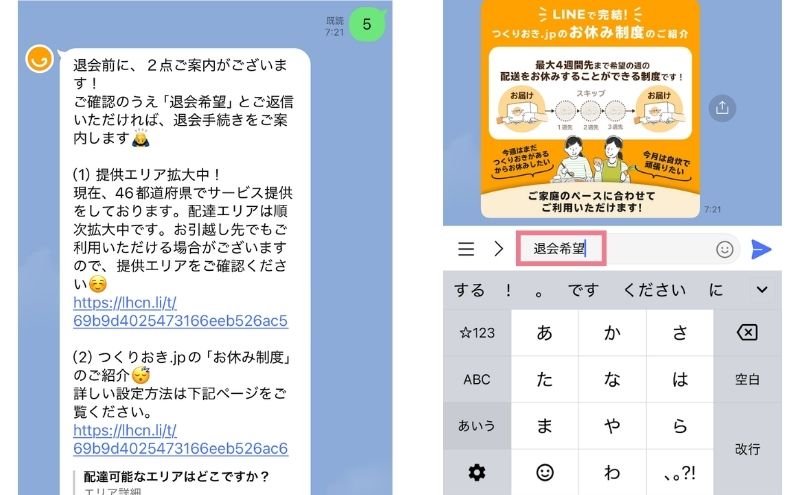Expand the keyboard suggestion list chevron
The height and width of the screenshot is (495, 800).
pyautogui.click(x=762, y=290)
